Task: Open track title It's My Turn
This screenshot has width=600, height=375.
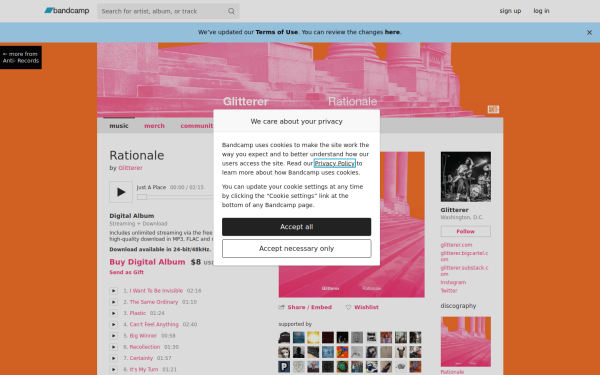Action: (144, 369)
